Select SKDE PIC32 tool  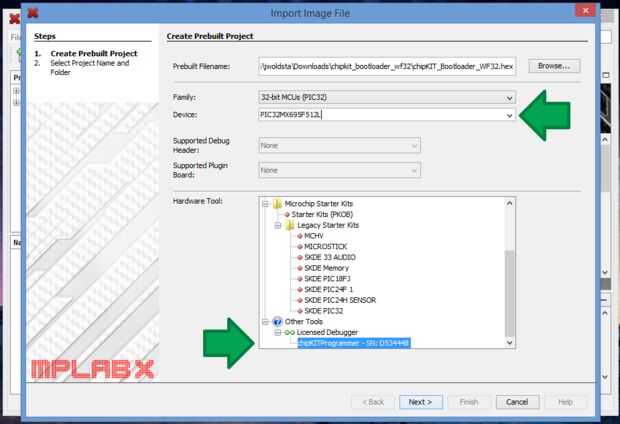tap(323, 311)
